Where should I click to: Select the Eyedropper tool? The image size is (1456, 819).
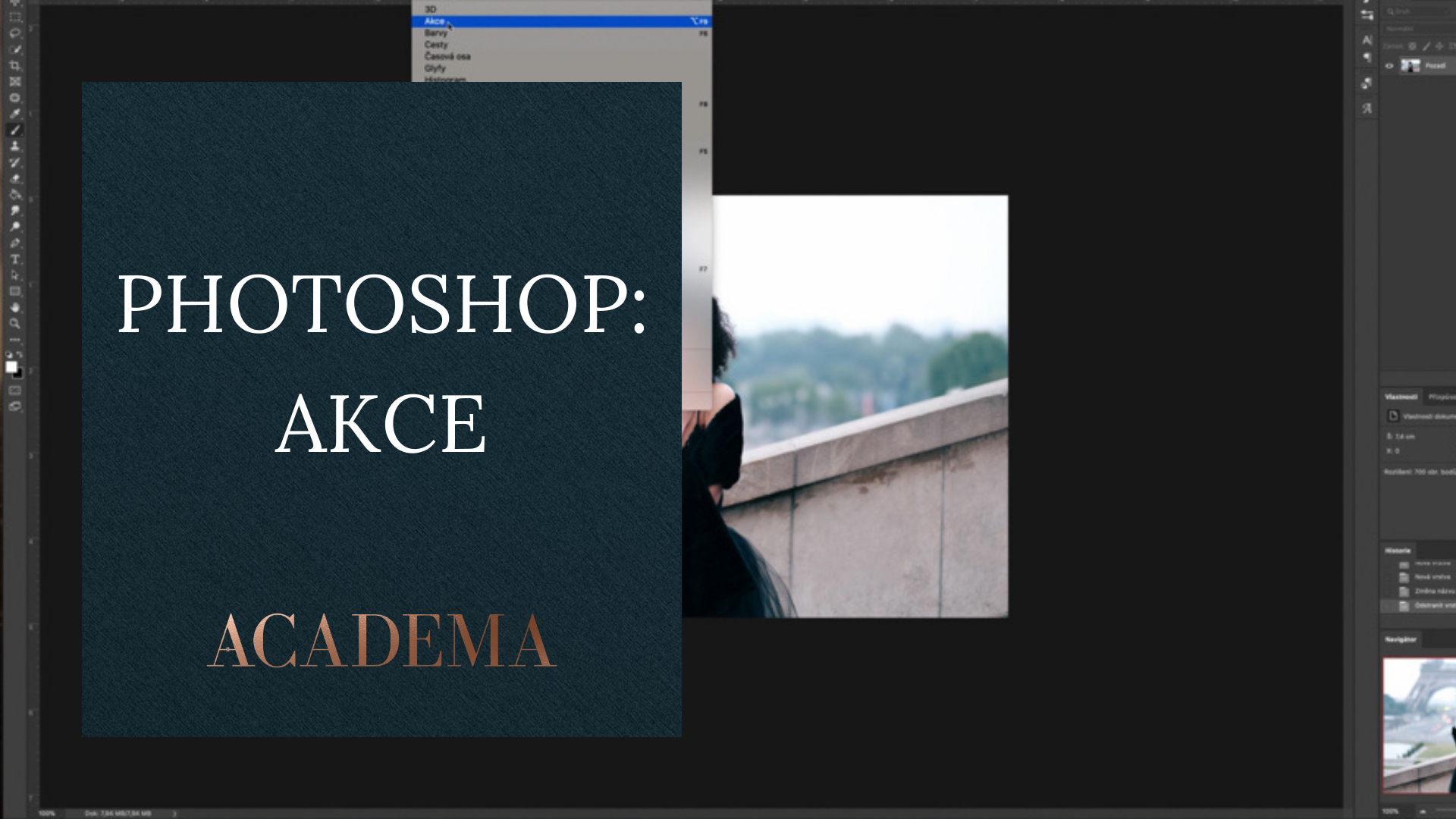(14, 114)
